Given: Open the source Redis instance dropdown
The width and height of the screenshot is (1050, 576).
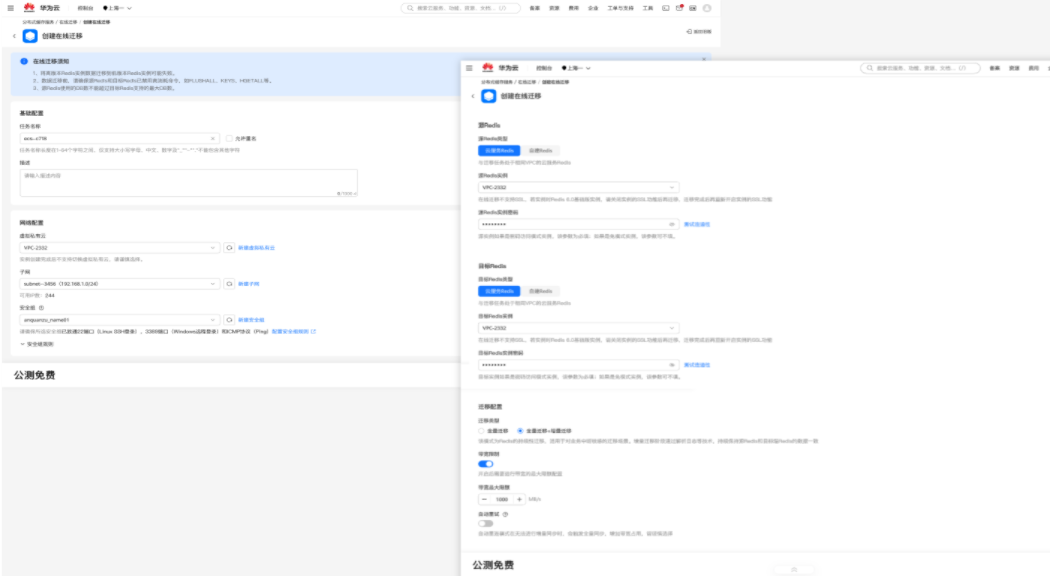Looking at the screenshot, I should click(579, 188).
